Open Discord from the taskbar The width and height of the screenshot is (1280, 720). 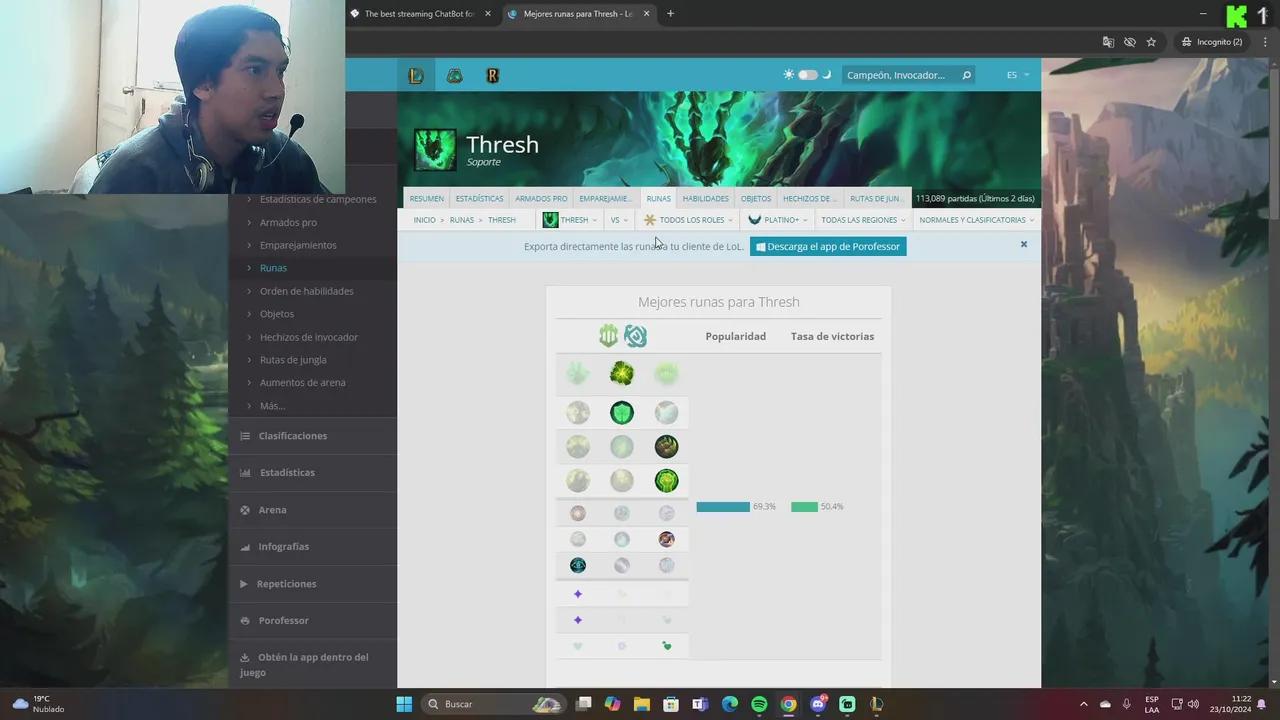coord(818,704)
